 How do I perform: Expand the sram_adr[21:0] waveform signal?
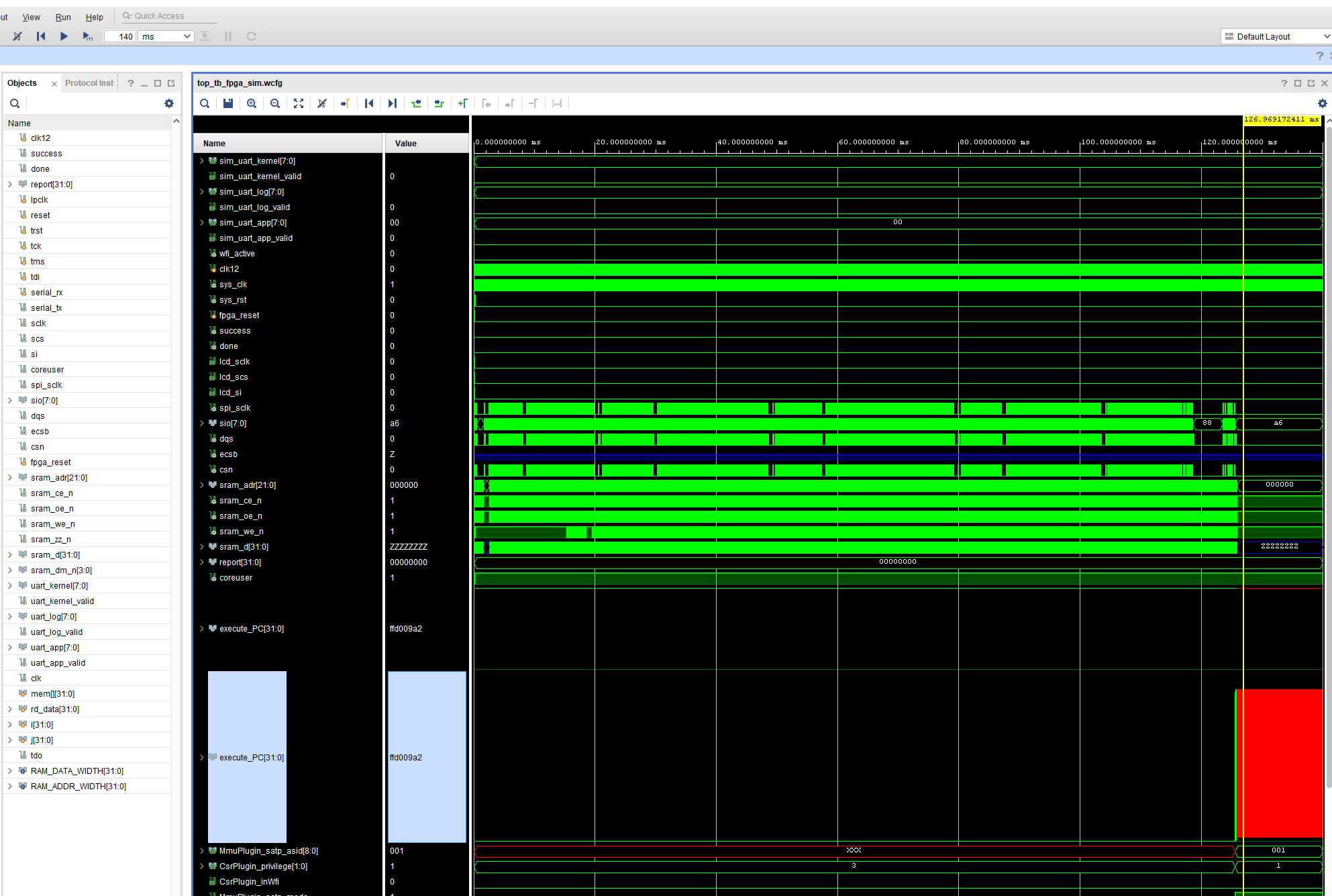click(x=202, y=485)
